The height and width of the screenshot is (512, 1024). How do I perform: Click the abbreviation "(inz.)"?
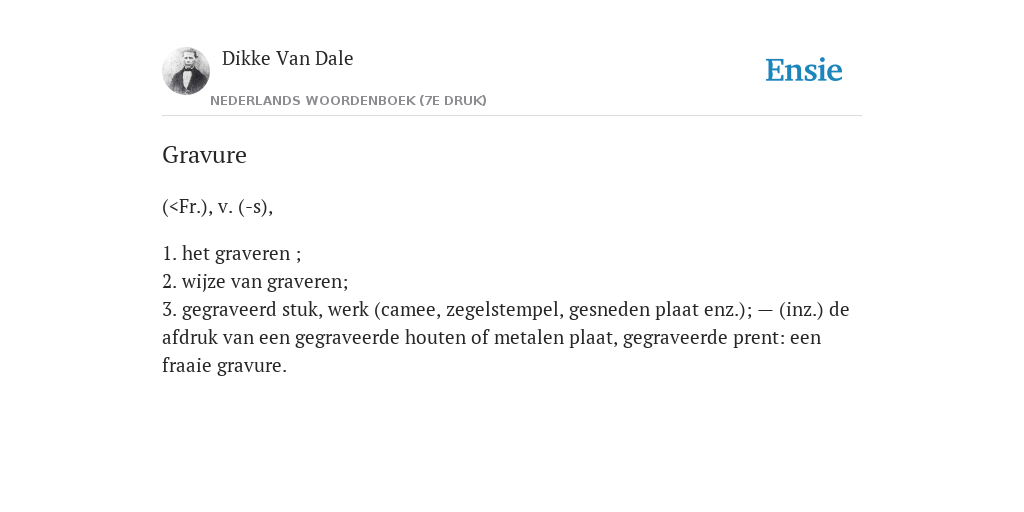pos(801,310)
